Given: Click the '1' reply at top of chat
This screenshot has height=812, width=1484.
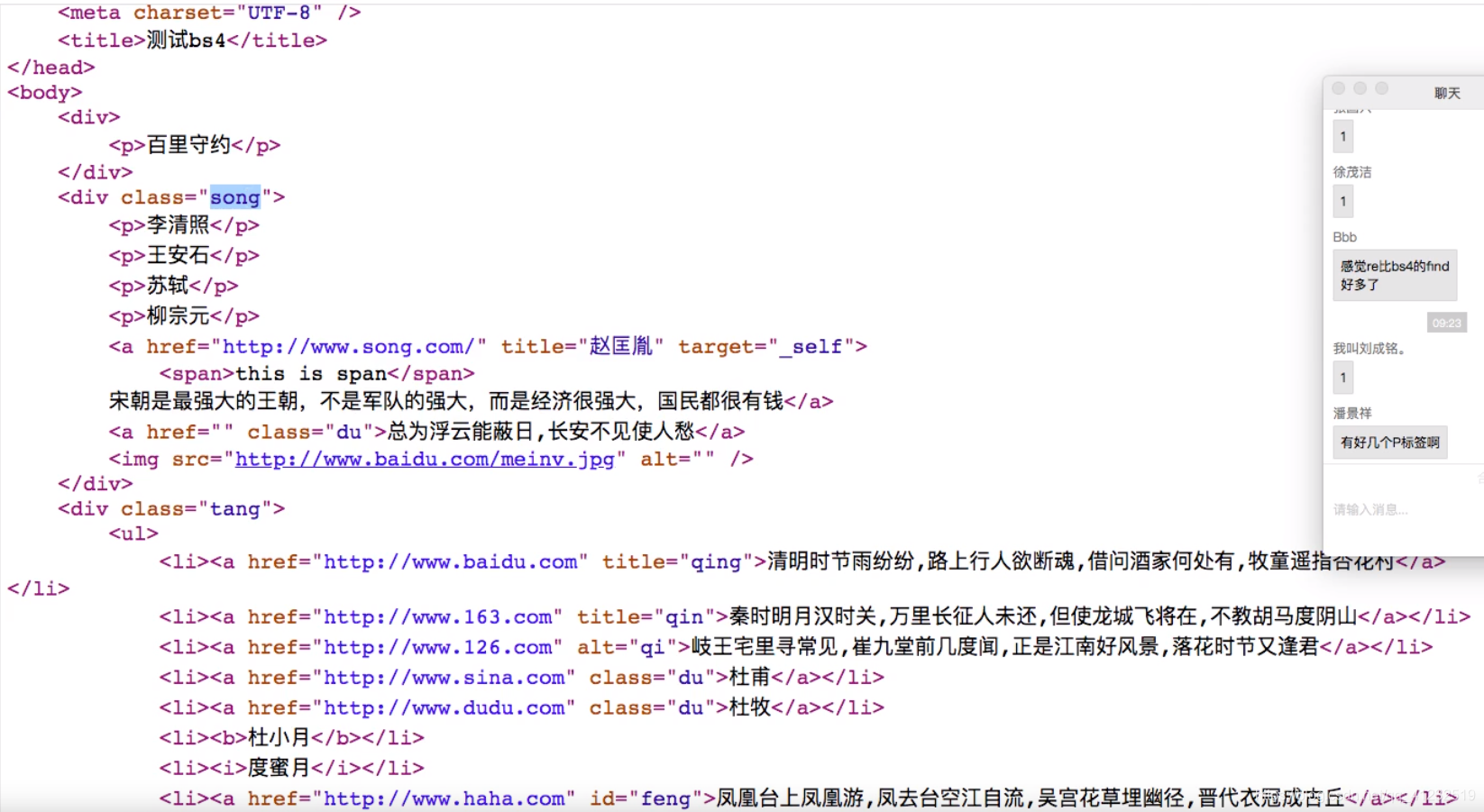Looking at the screenshot, I should pos(1342,136).
